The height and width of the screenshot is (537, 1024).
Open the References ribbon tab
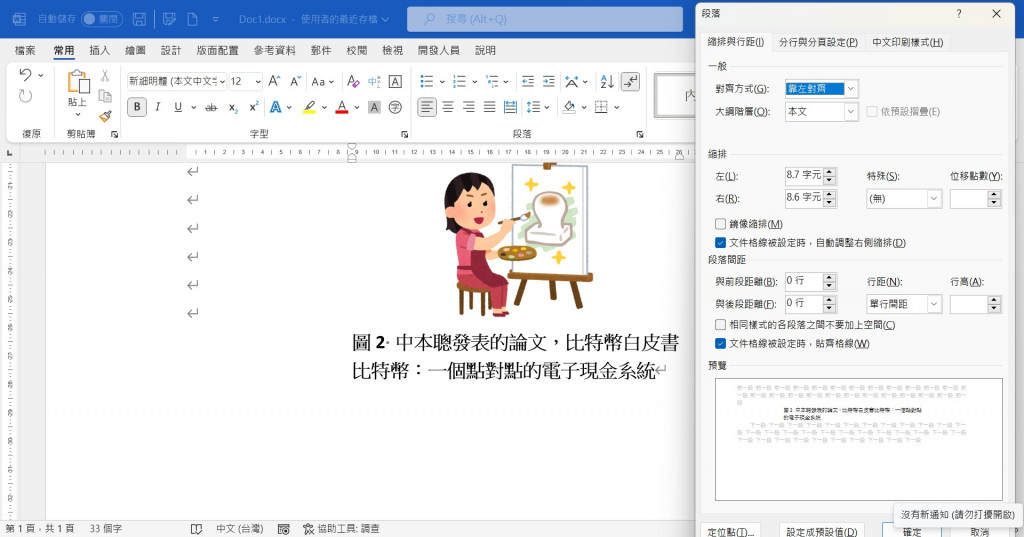pyautogui.click(x=274, y=50)
